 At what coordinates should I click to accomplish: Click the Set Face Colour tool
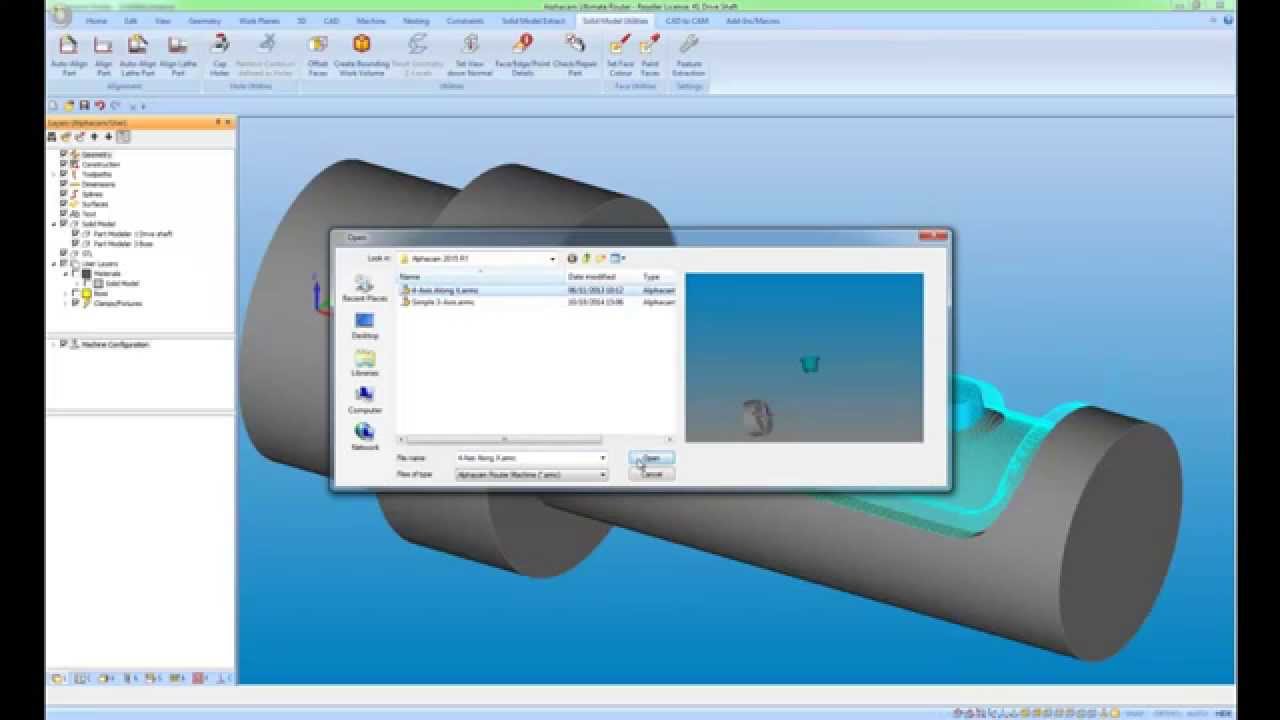point(620,54)
